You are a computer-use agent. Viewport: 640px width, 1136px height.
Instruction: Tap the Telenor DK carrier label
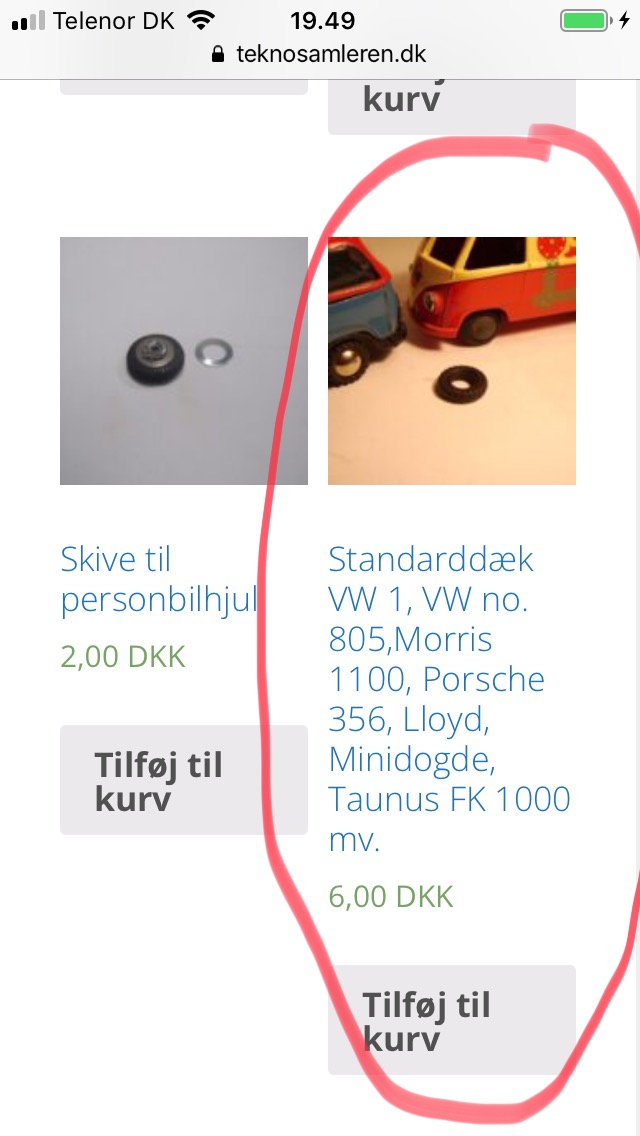[114, 21]
